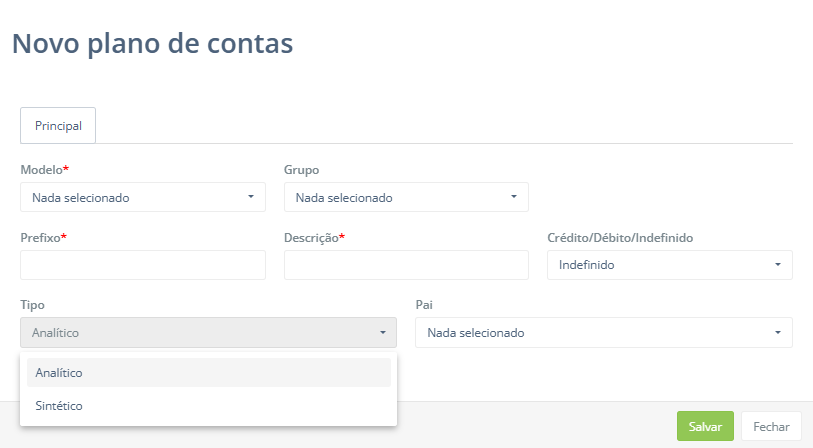Open the dropdown showing Indefinido
Screen dimensions: 813x448
tap(668, 265)
